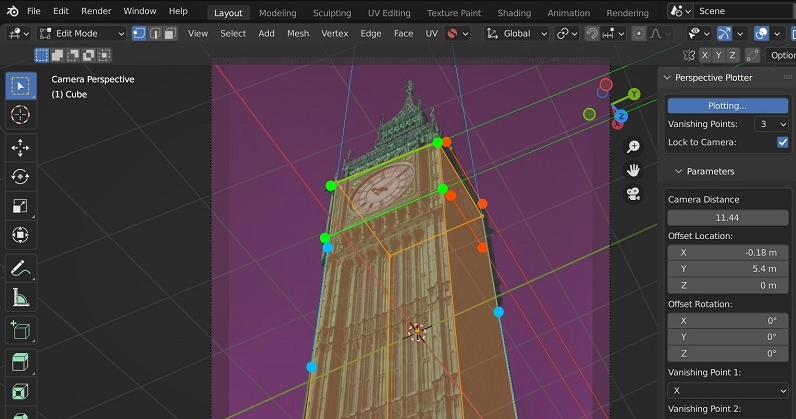Click Offset Location X value field
Image resolution: width=796 pixels, height=419 pixels.
coord(727,252)
